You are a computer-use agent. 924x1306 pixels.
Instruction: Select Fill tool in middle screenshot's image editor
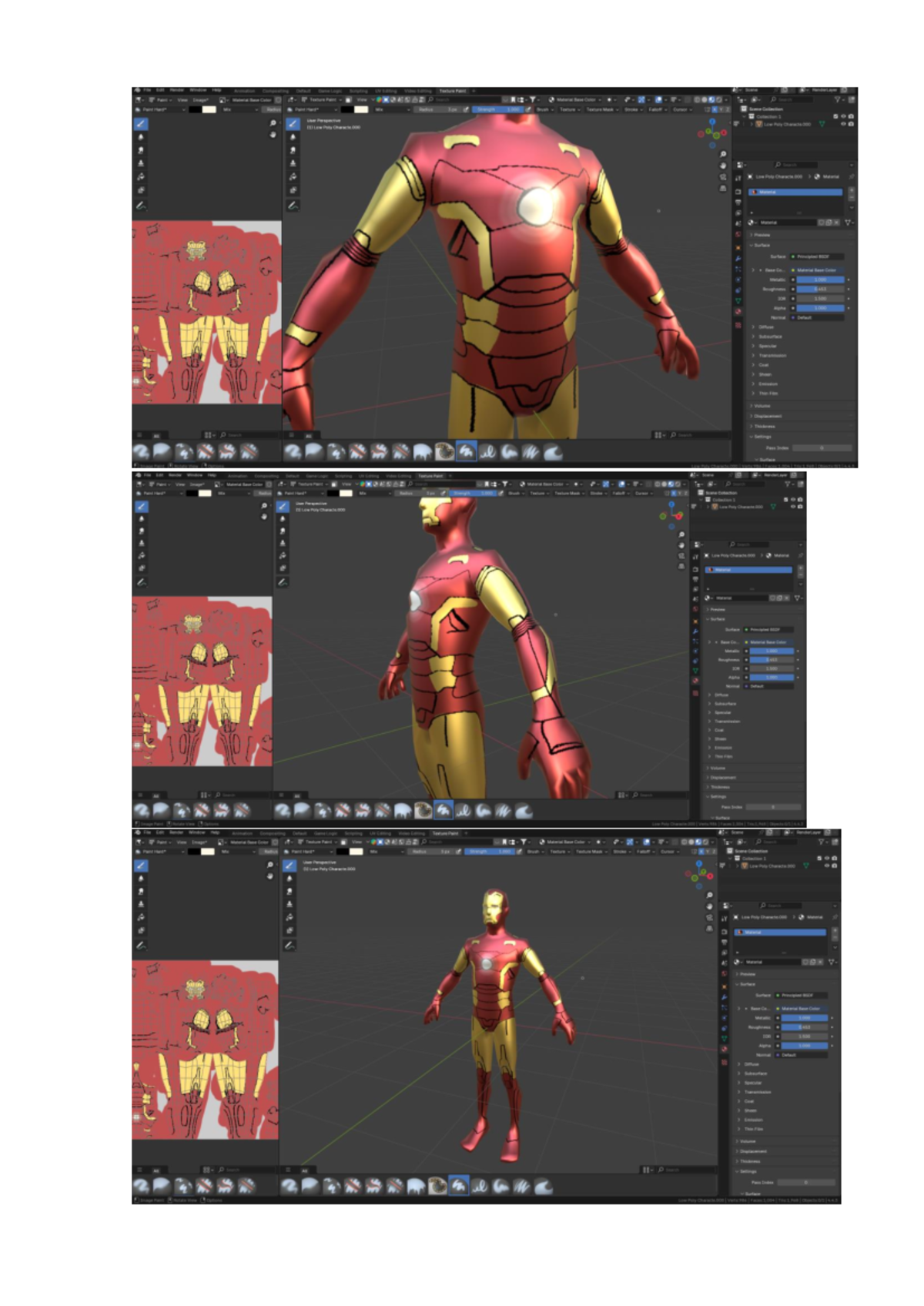coord(141,555)
